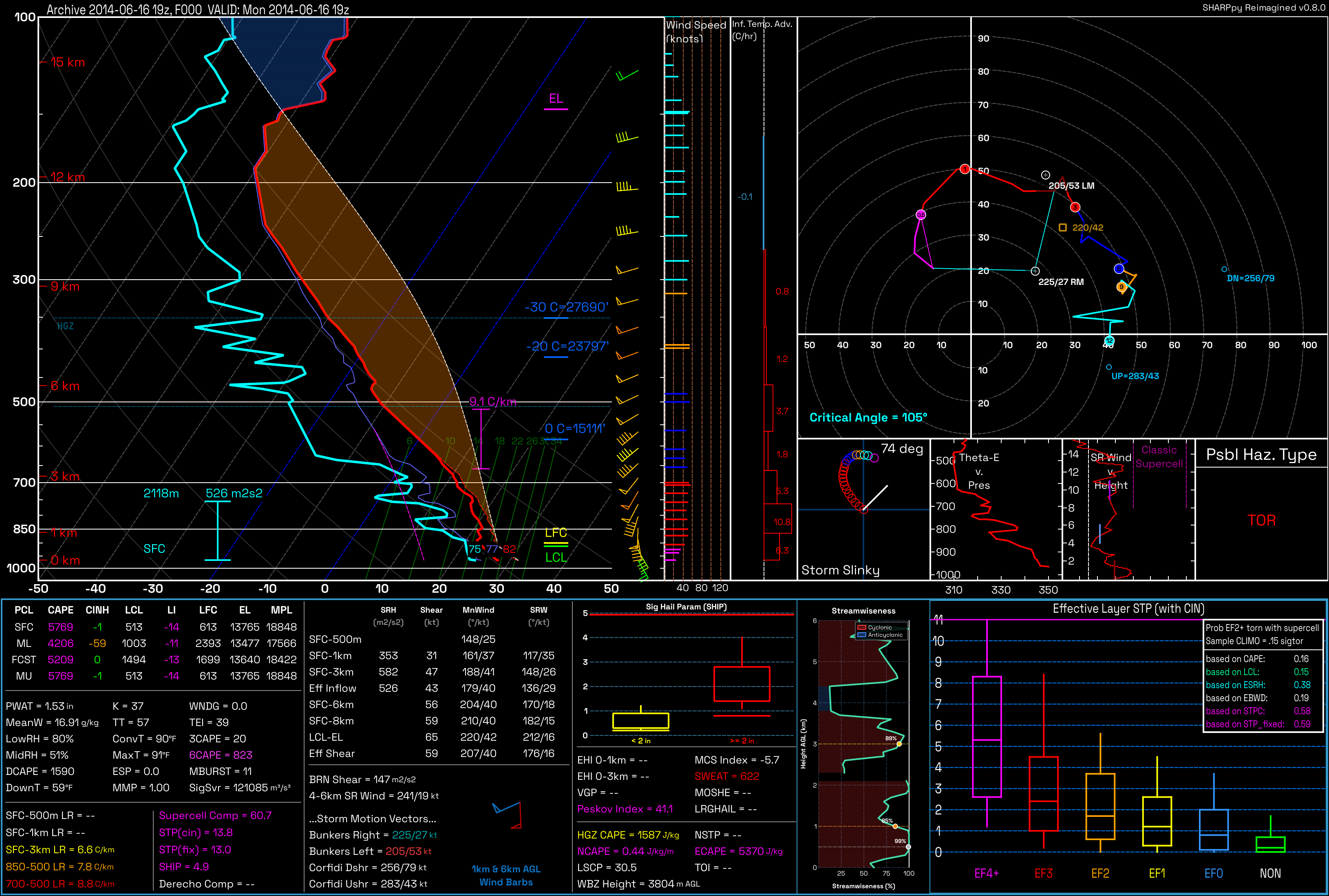
Task: Click the yellow '< 2 in' SHIP box
Action: 640,721
